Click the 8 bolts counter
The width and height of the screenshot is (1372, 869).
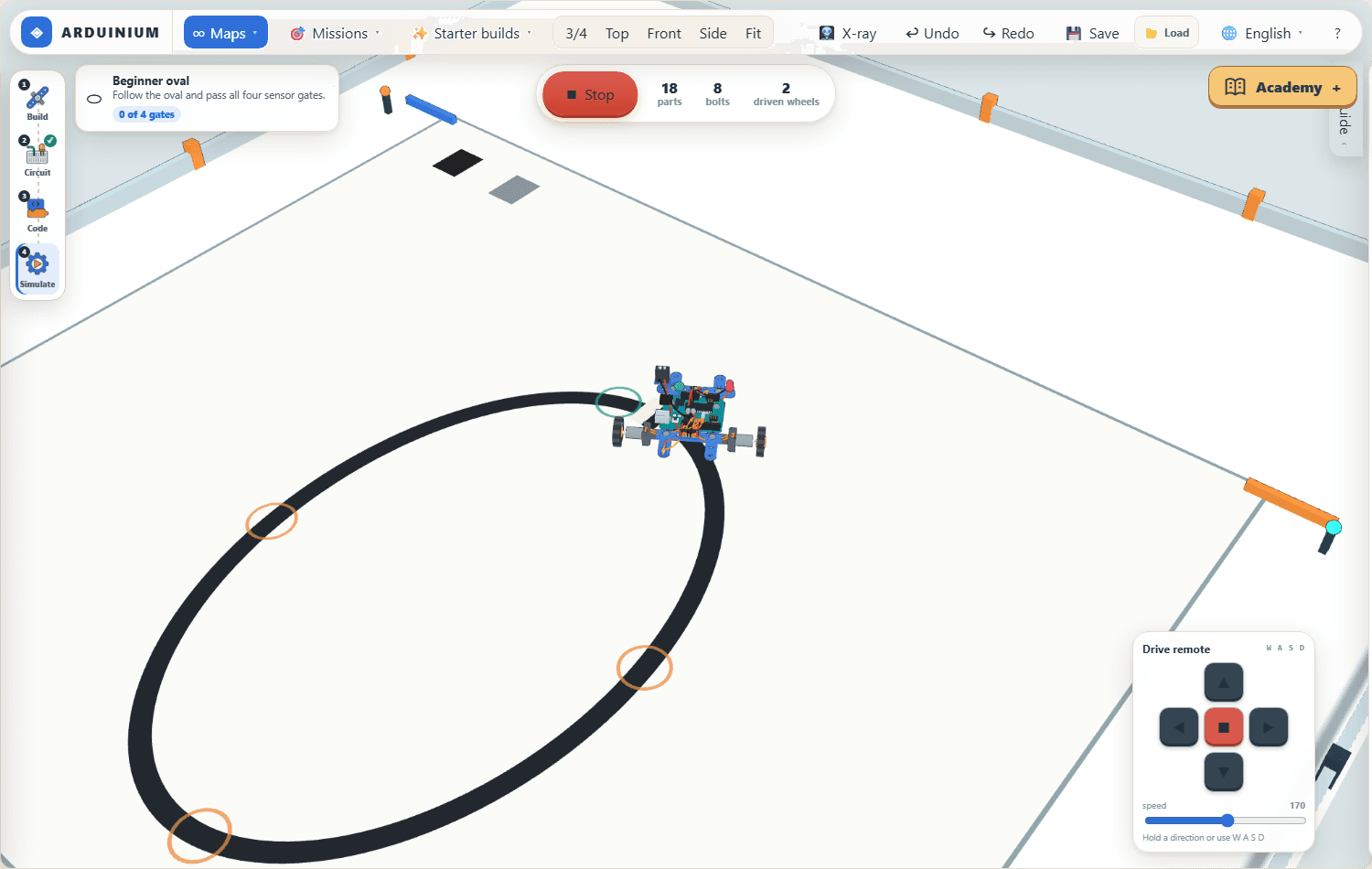coord(717,94)
